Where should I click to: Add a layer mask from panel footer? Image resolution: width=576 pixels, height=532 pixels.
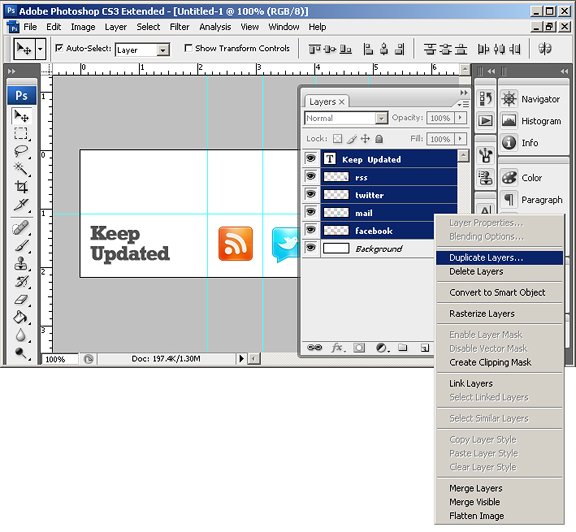pyautogui.click(x=359, y=348)
